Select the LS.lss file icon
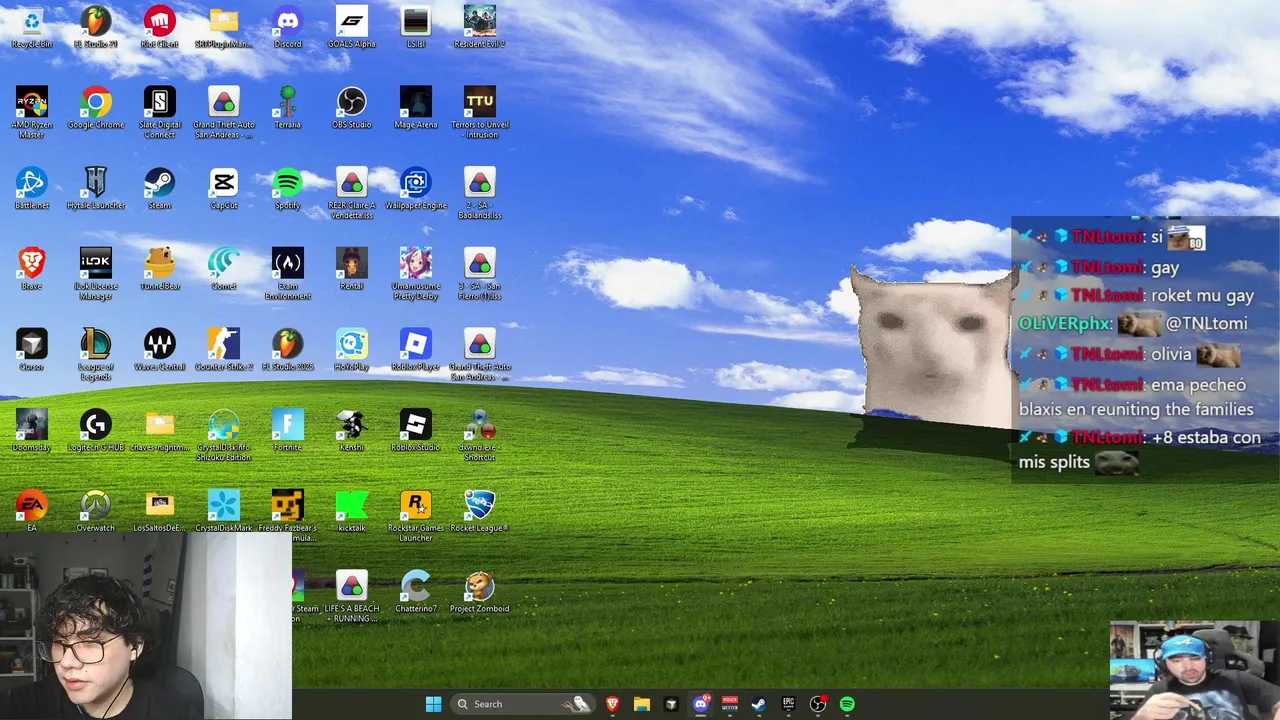This screenshot has height=720, width=1280. click(x=416, y=27)
